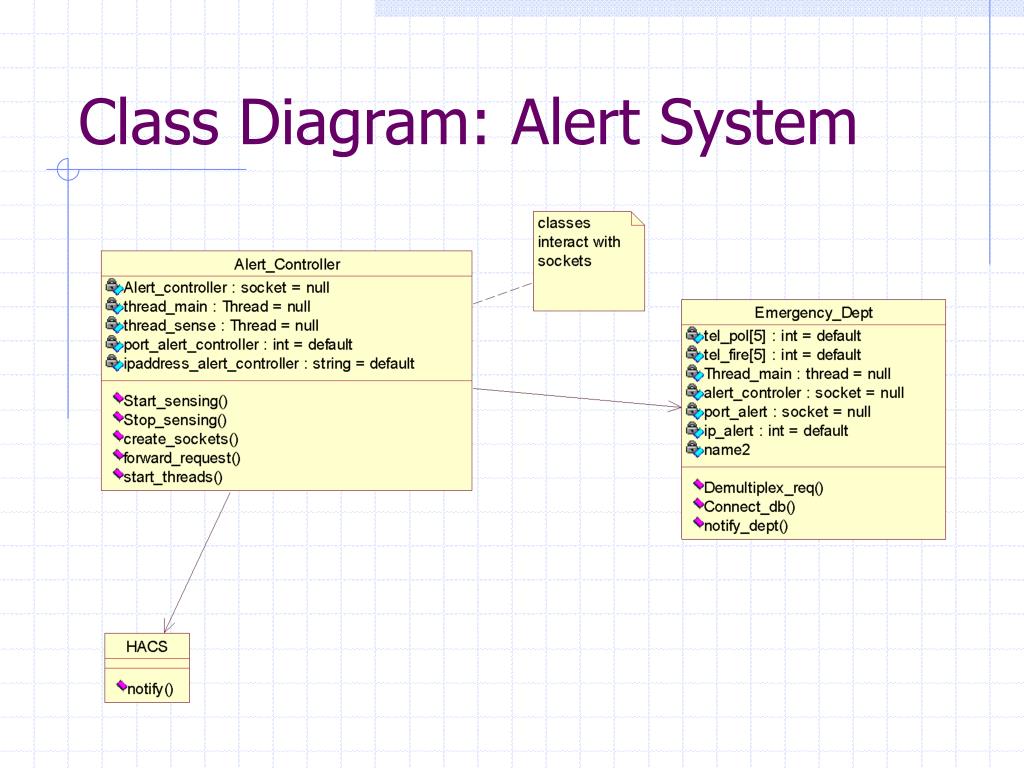The width and height of the screenshot is (1024, 768).
Task: Click the pink operation icon beside Start_sensing()
Action: click(118, 398)
